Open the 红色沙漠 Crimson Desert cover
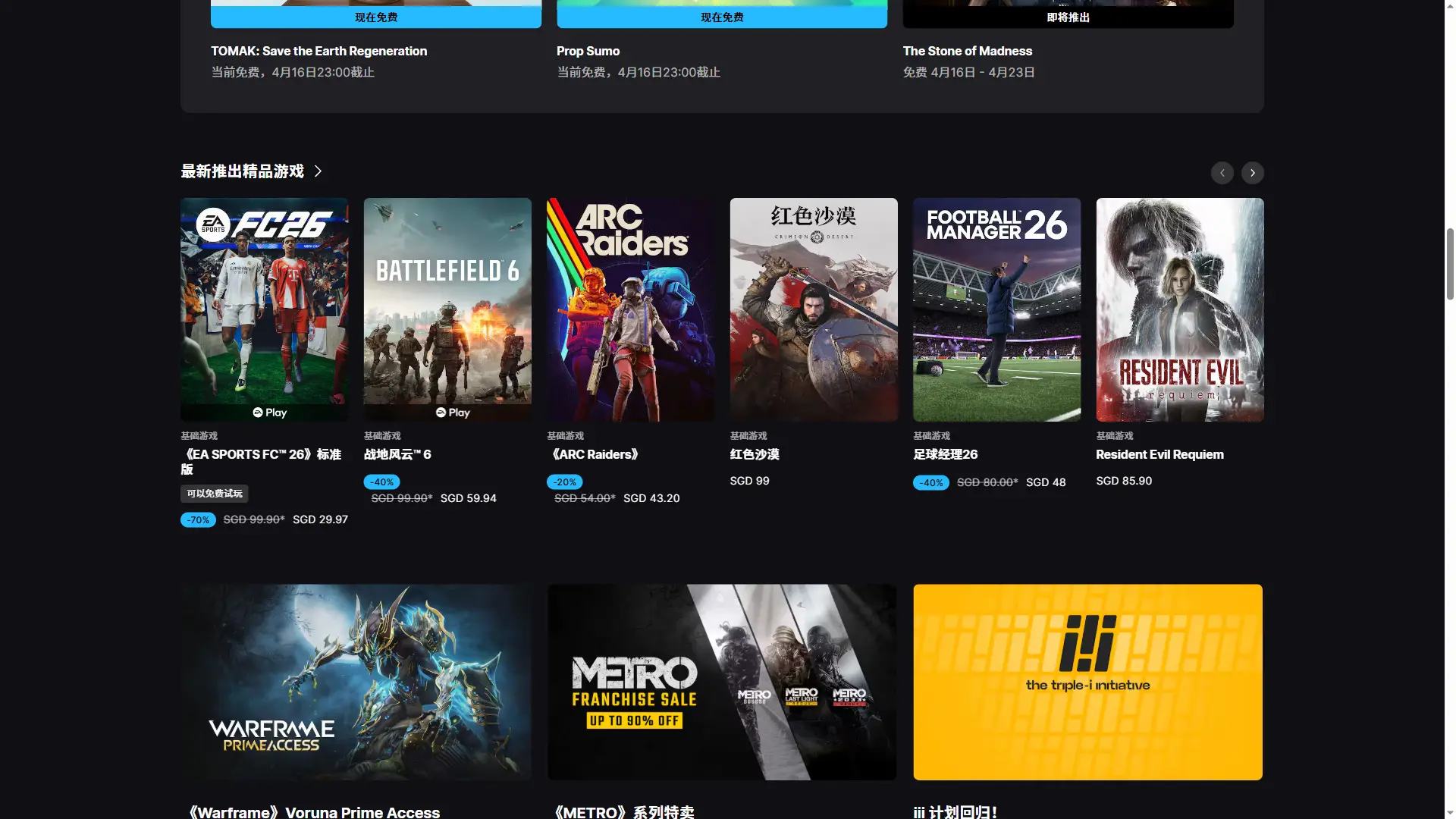The image size is (1456, 819). click(x=813, y=309)
